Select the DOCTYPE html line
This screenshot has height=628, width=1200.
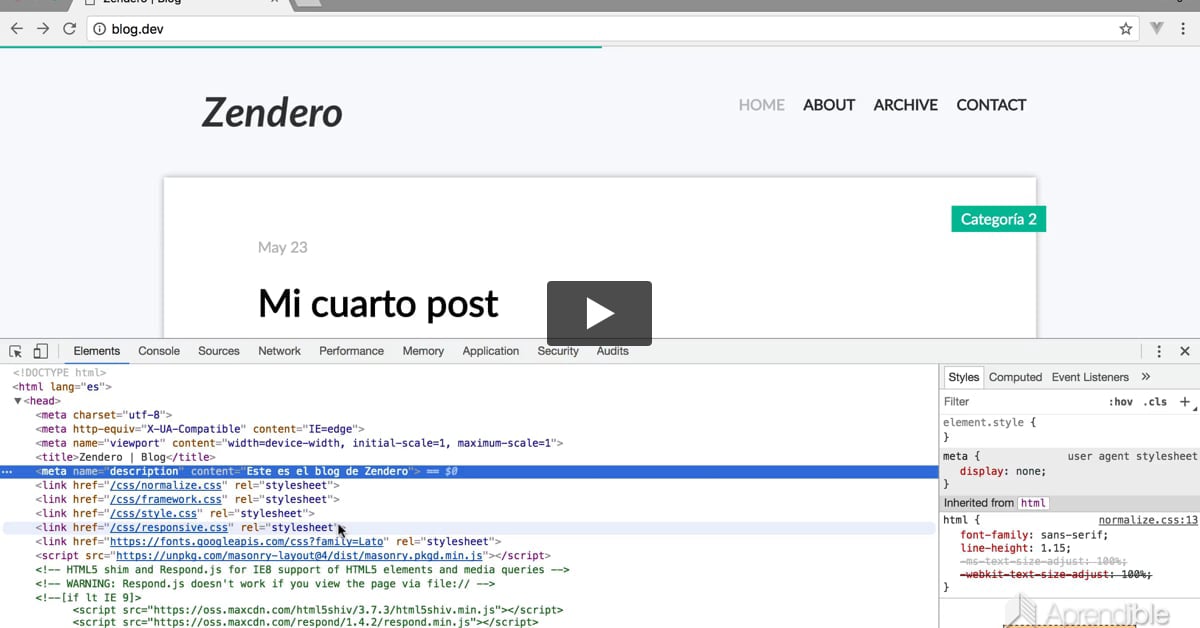tap(59, 373)
